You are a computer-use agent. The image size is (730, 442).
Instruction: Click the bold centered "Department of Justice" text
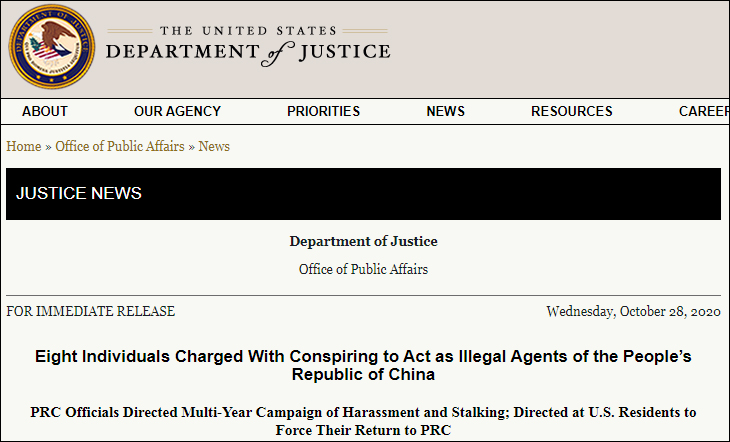pos(363,241)
